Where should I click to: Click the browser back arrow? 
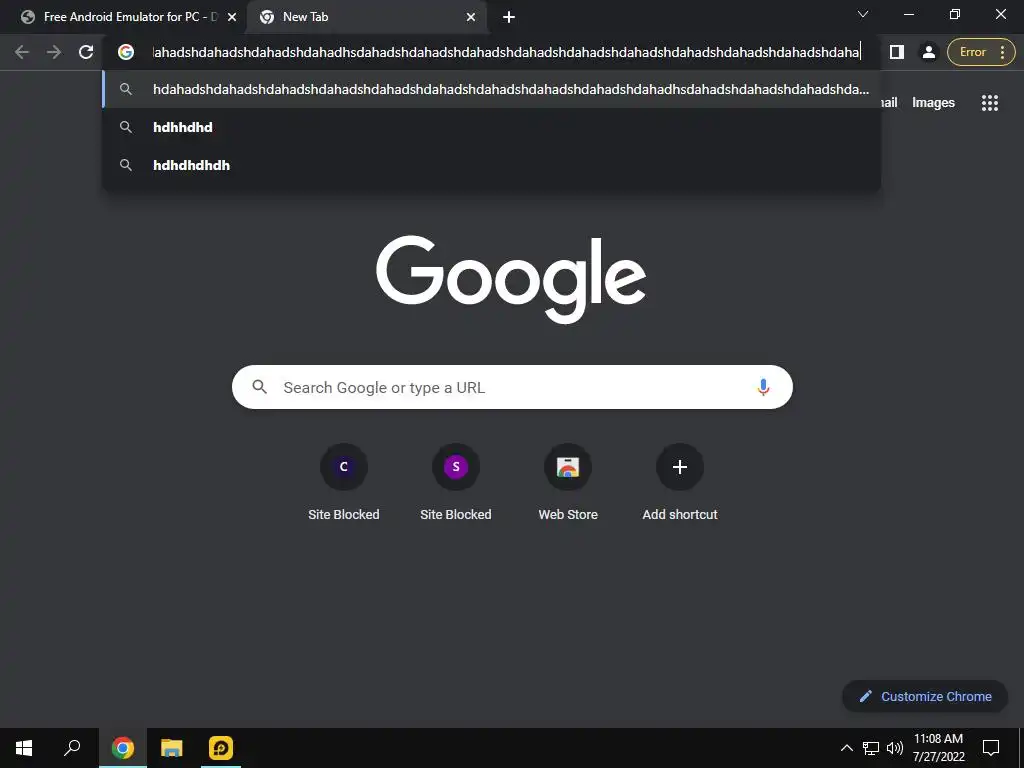(x=22, y=52)
